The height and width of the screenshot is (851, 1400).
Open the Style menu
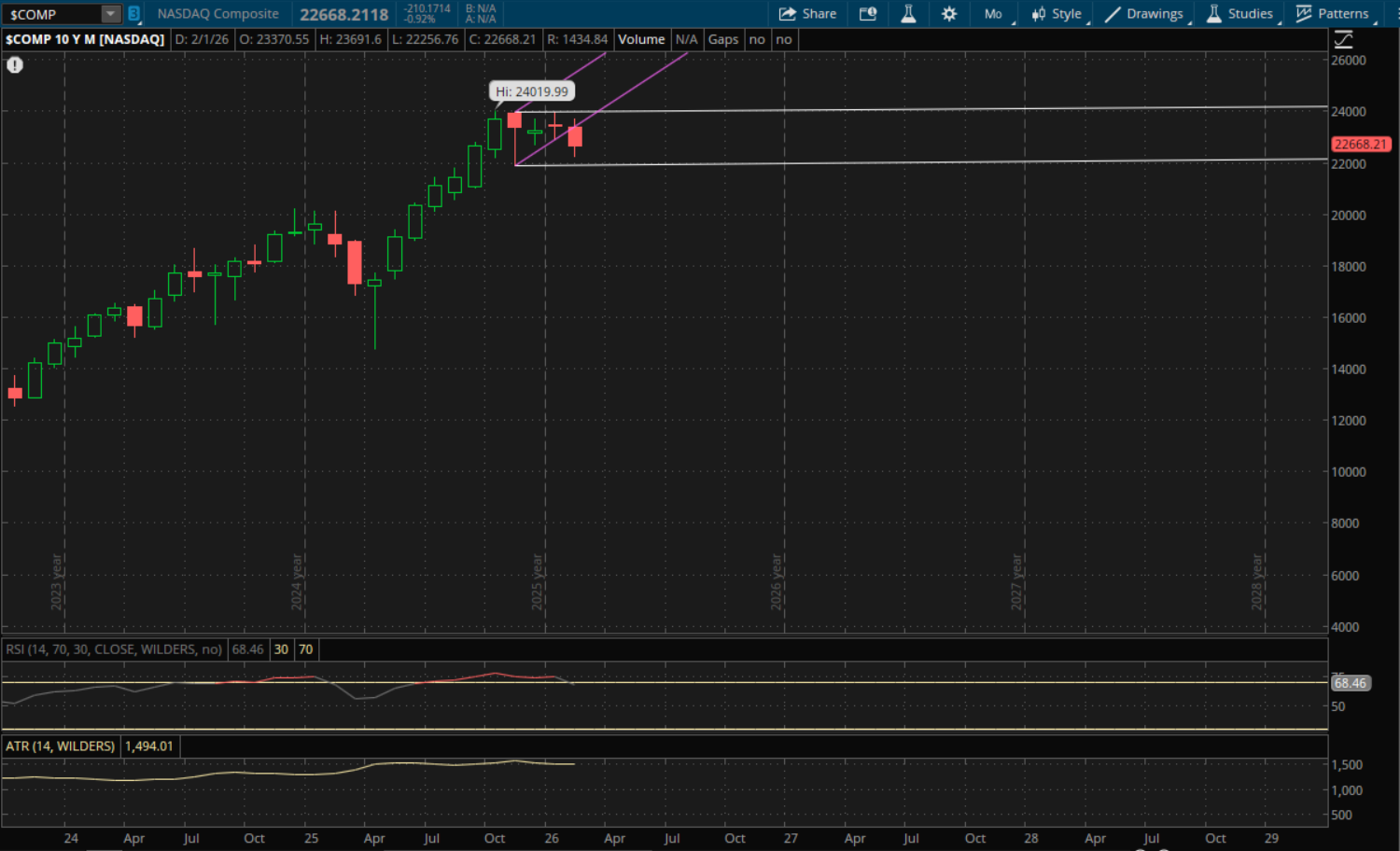click(1057, 14)
